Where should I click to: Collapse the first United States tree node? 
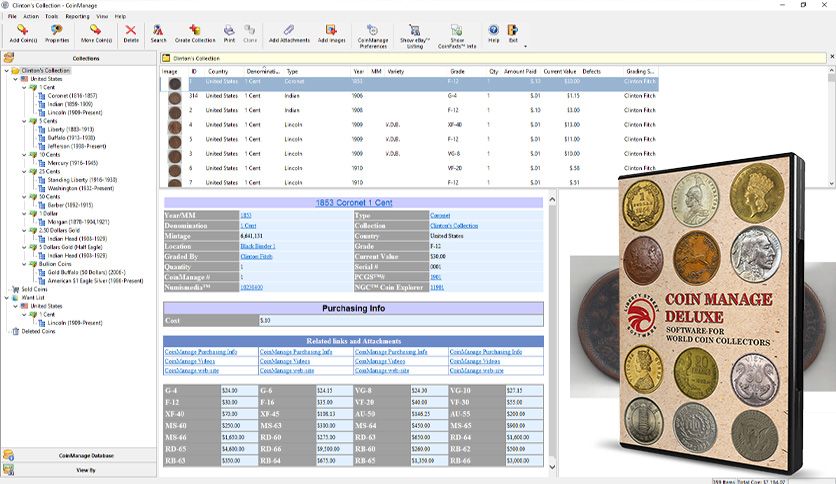[15, 79]
